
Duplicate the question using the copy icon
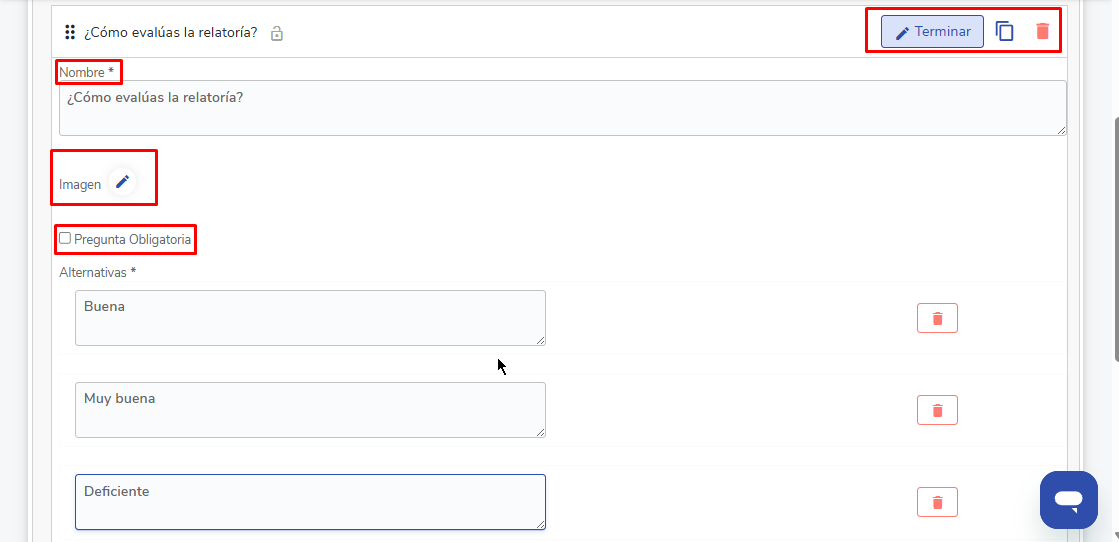tap(1005, 32)
